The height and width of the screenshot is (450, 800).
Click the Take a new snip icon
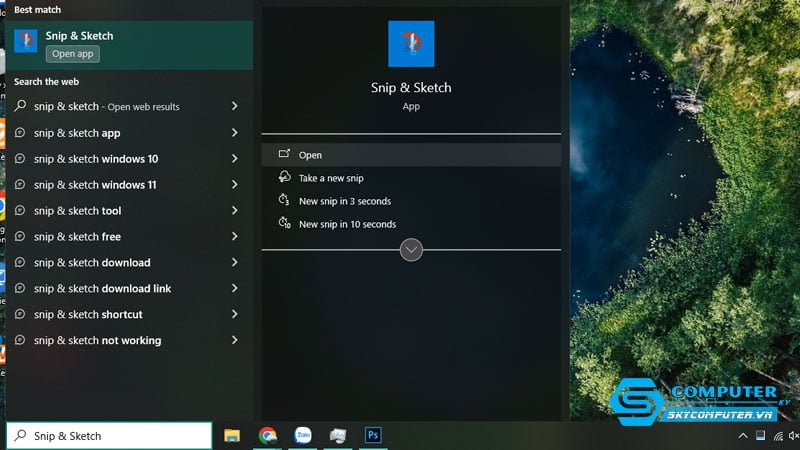[284, 177]
